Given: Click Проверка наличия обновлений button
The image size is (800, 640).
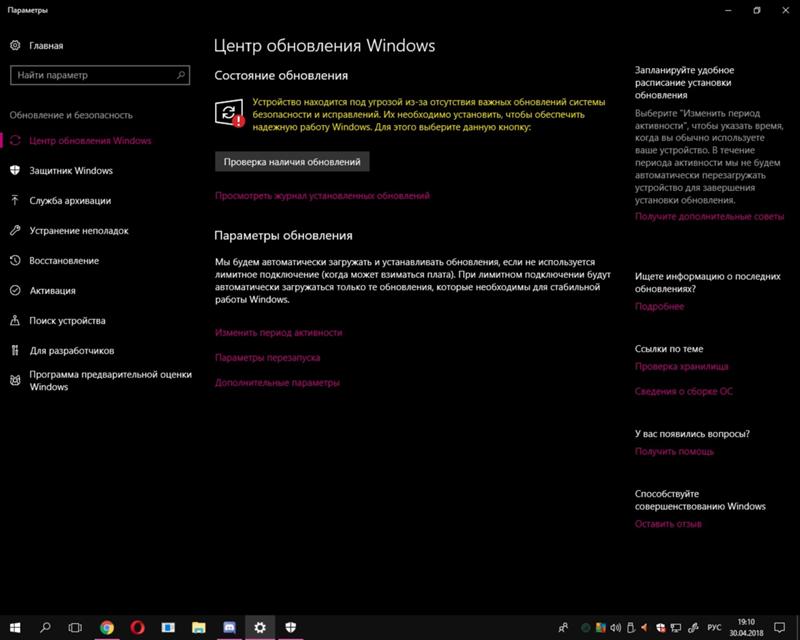Looking at the screenshot, I should [x=292, y=162].
